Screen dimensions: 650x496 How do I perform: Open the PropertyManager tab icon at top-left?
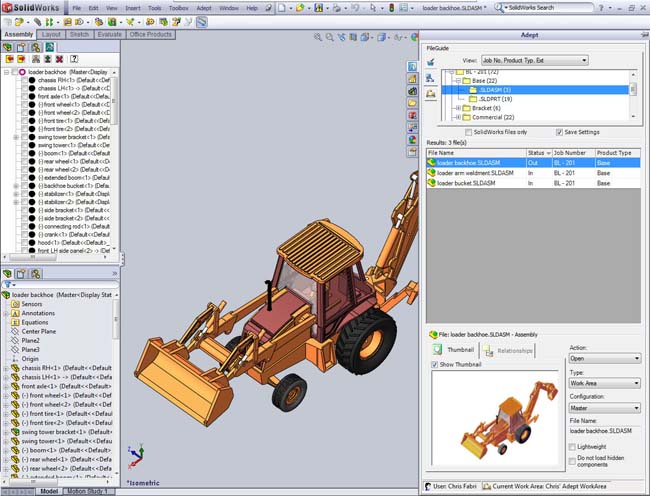tap(21, 47)
